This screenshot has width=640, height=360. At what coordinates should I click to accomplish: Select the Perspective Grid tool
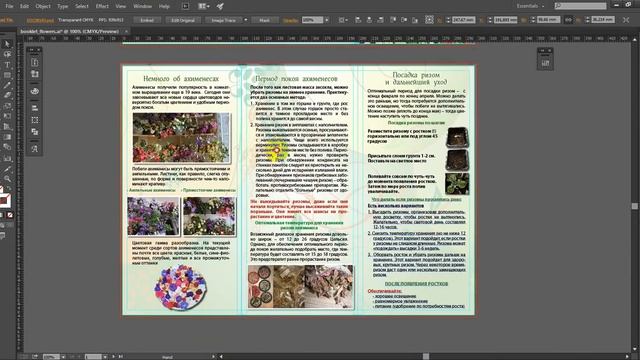click(x=7, y=127)
